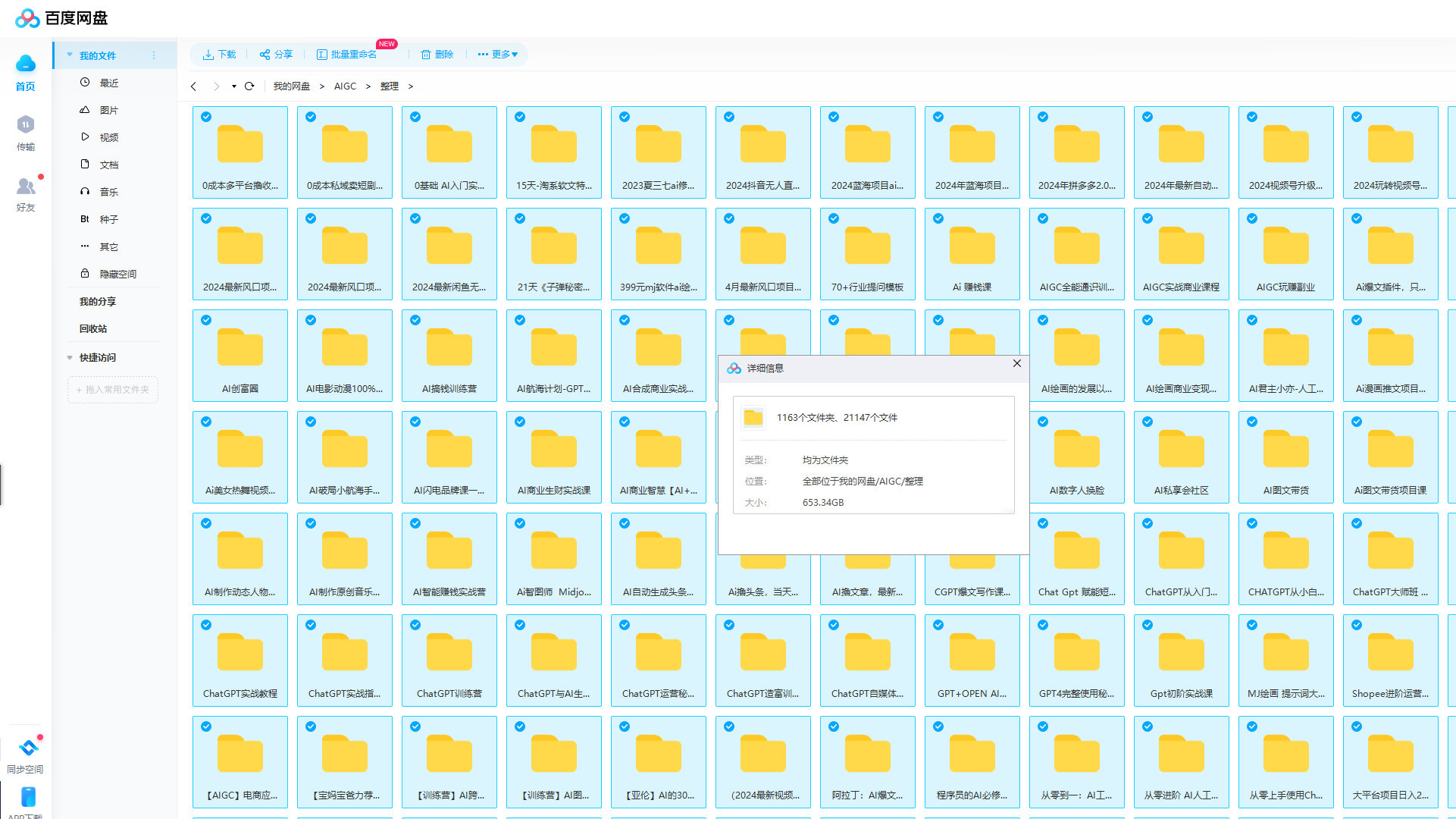Click the 拖入常用文件夹 drop area
This screenshot has height=819, width=1456.
coord(113,390)
